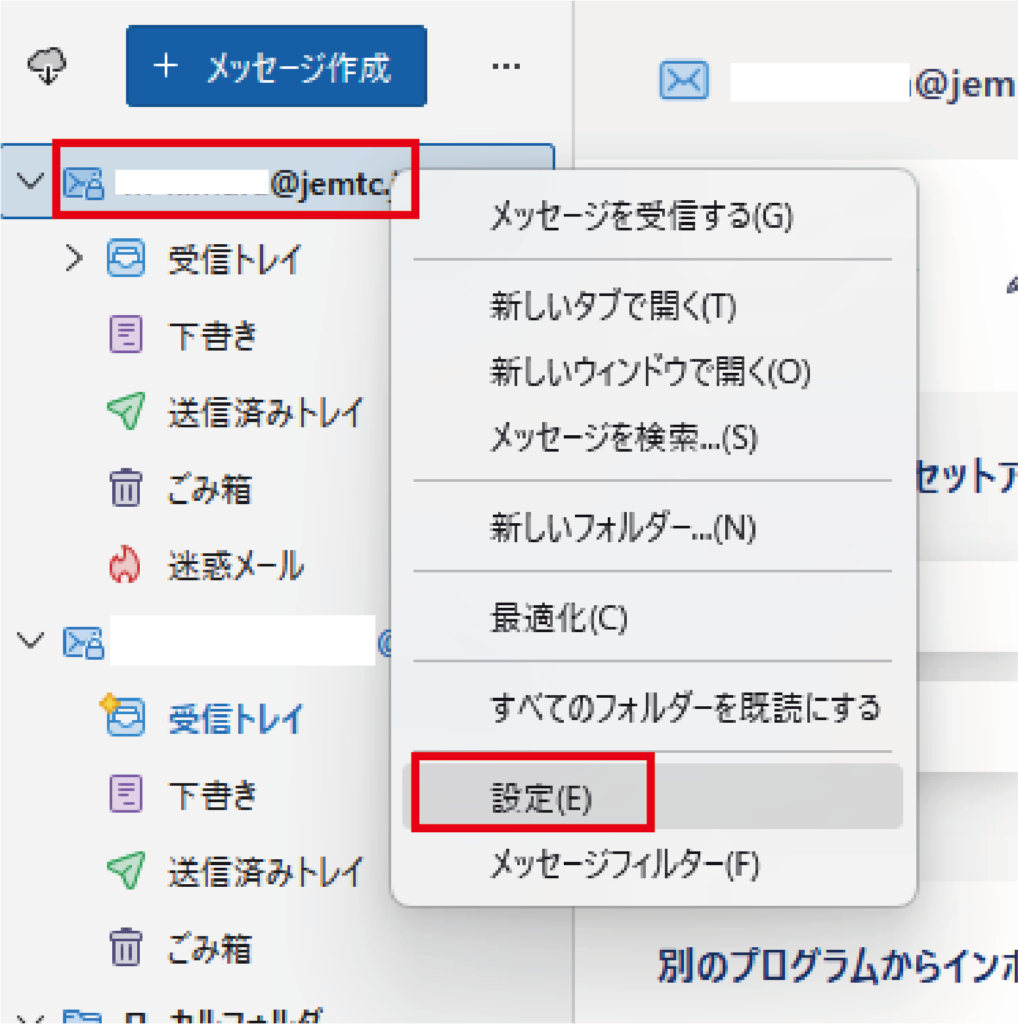1018x1024 pixels.
Task: Select the first account's 受信トレイ inbox icon
Action: pos(126,260)
